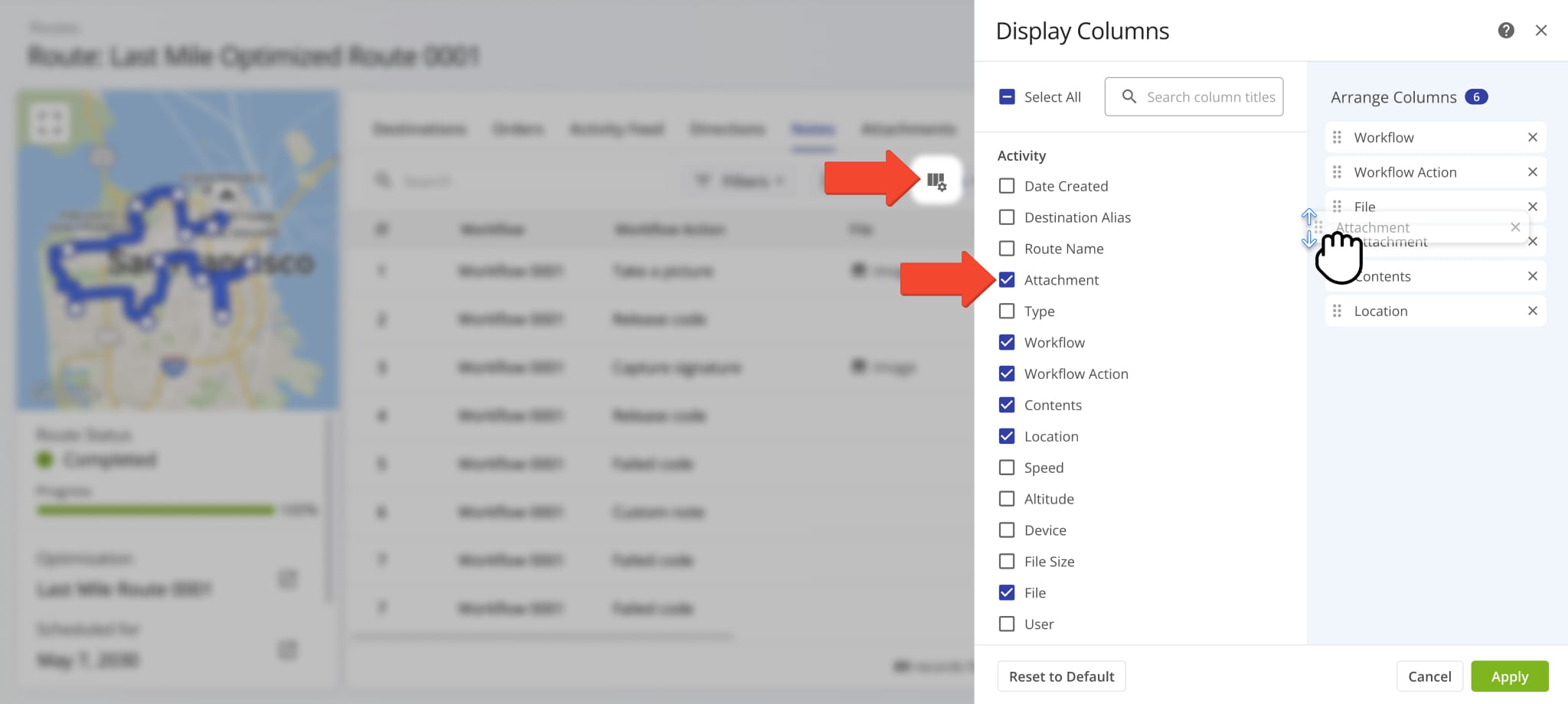
Task: Close the Display Columns panel
Action: pyautogui.click(x=1540, y=31)
